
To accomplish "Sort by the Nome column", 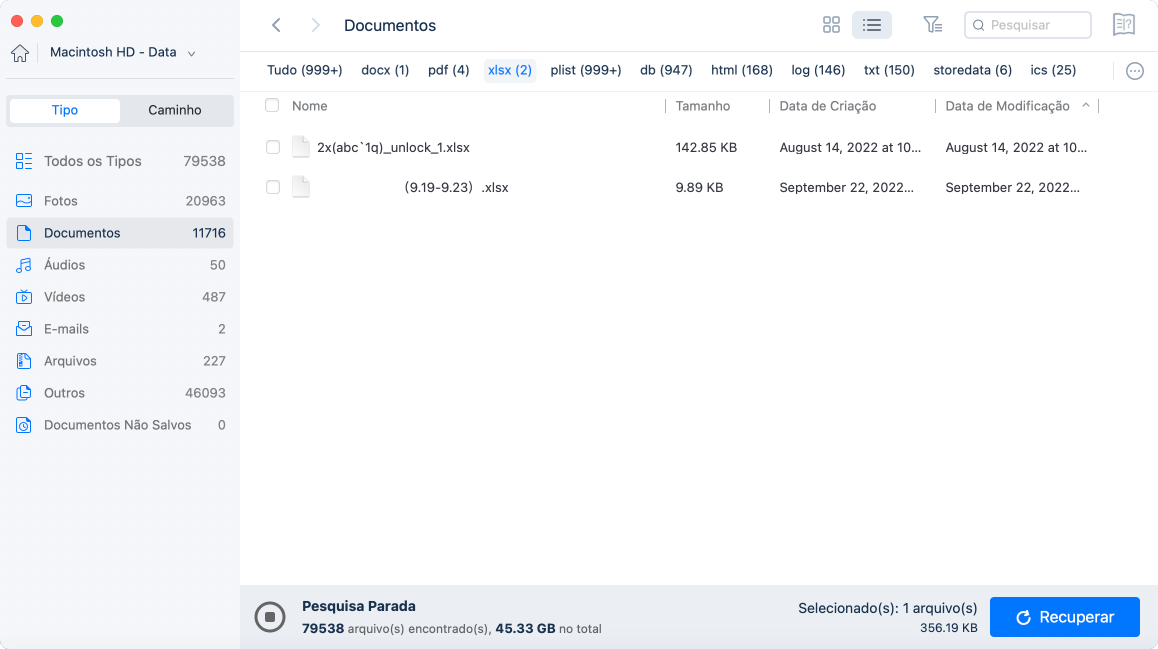I will click(x=309, y=106).
